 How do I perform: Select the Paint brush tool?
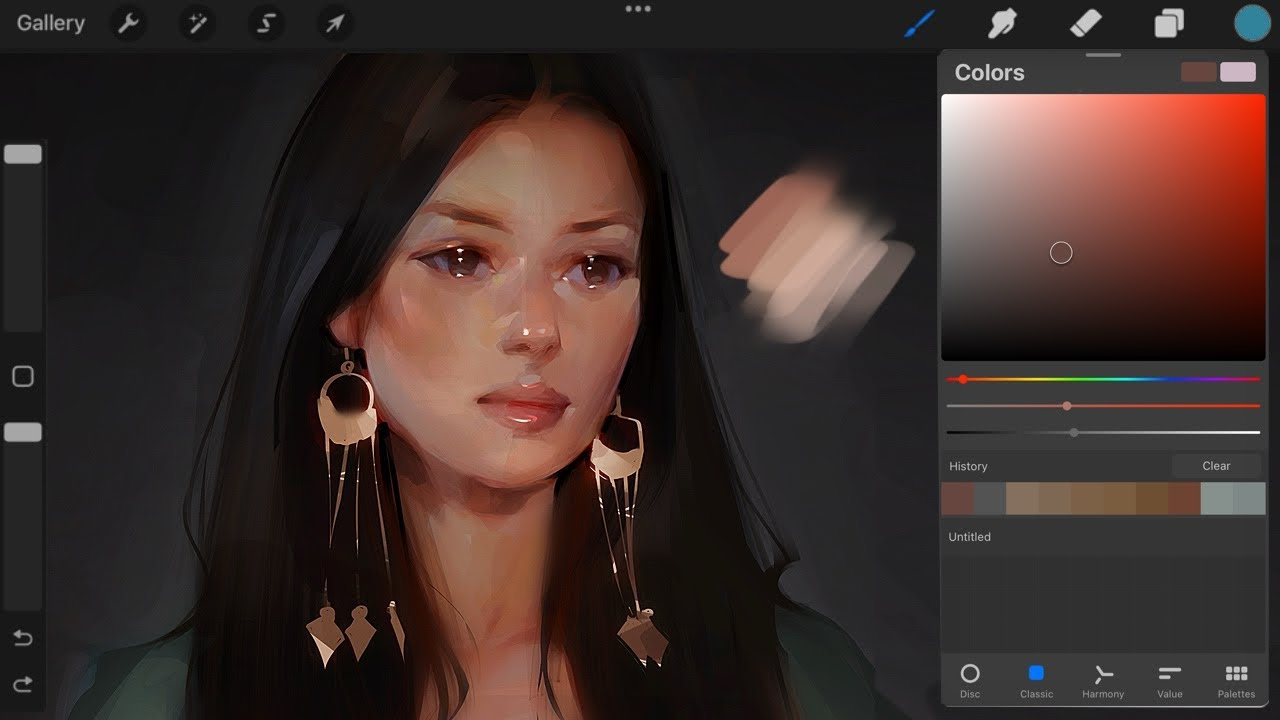(919, 23)
